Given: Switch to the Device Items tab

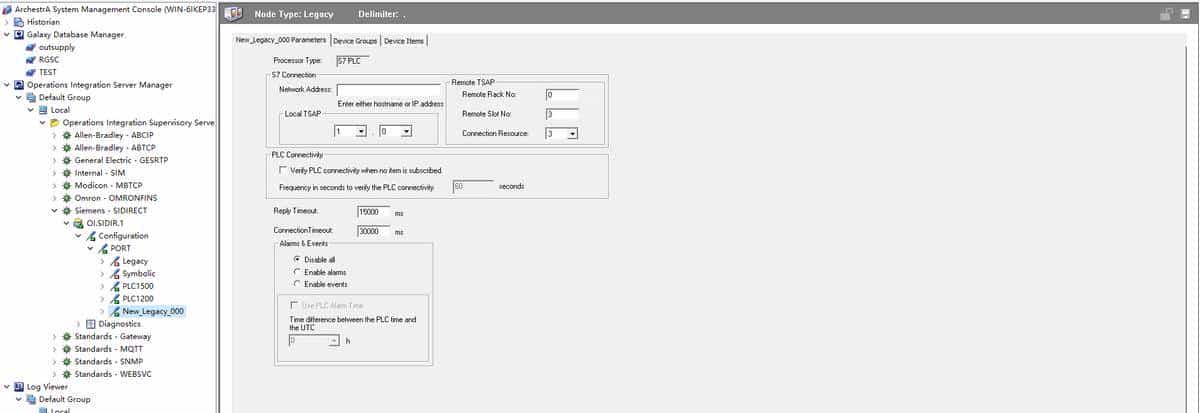Looking at the screenshot, I should (404, 41).
